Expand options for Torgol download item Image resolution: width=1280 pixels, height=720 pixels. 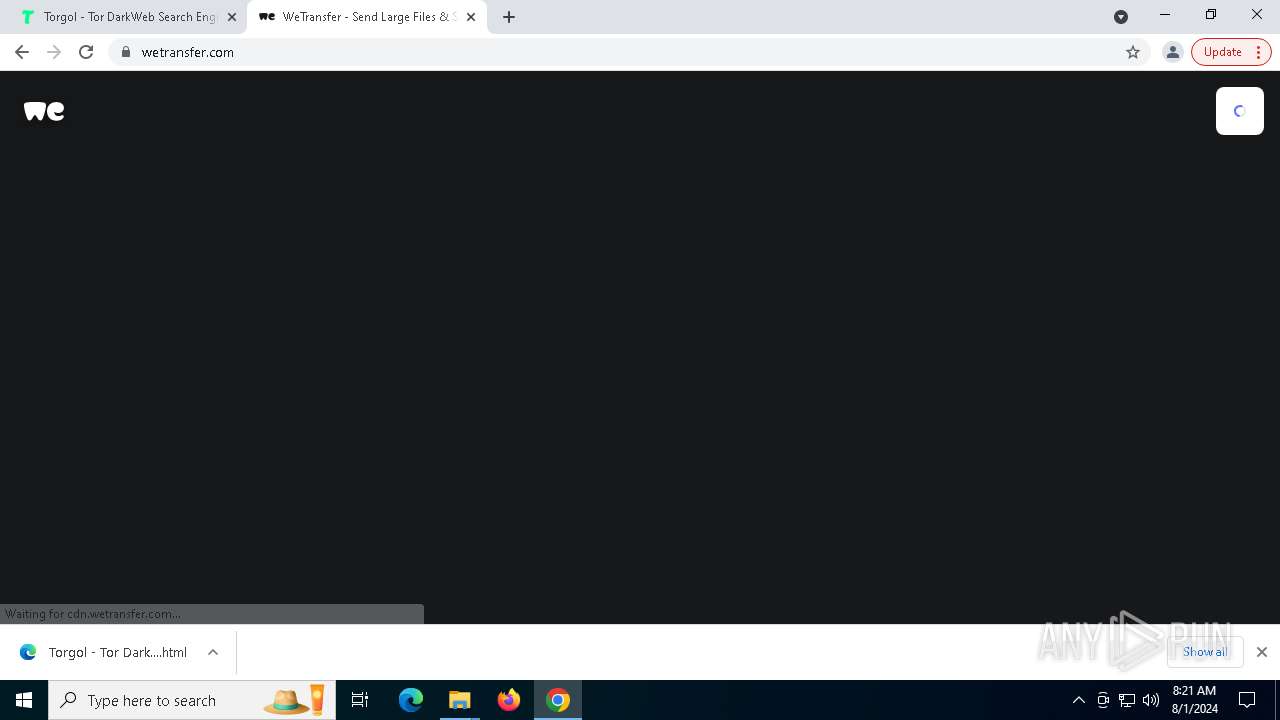tap(213, 652)
